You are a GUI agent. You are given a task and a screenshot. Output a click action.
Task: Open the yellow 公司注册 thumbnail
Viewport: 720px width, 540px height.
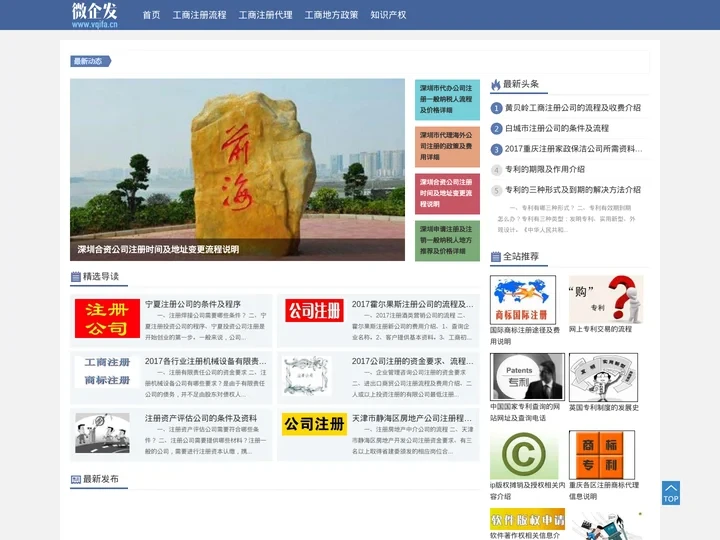click(314, 424)
